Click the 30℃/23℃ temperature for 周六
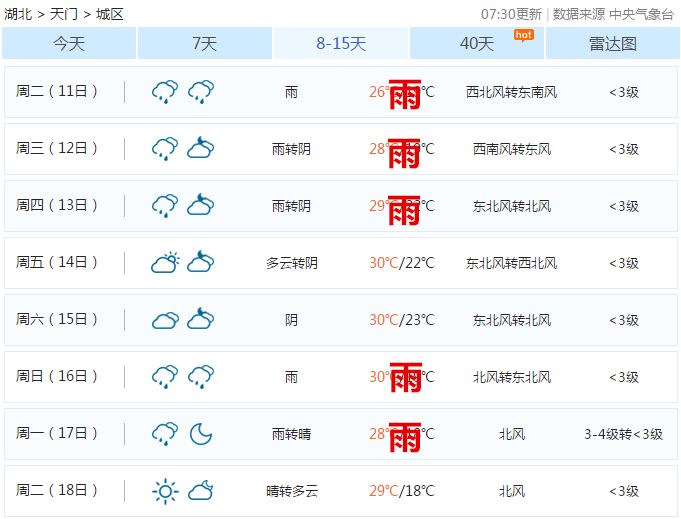Image resolution: width=681 pixels, height=519 pixels. 402,320
